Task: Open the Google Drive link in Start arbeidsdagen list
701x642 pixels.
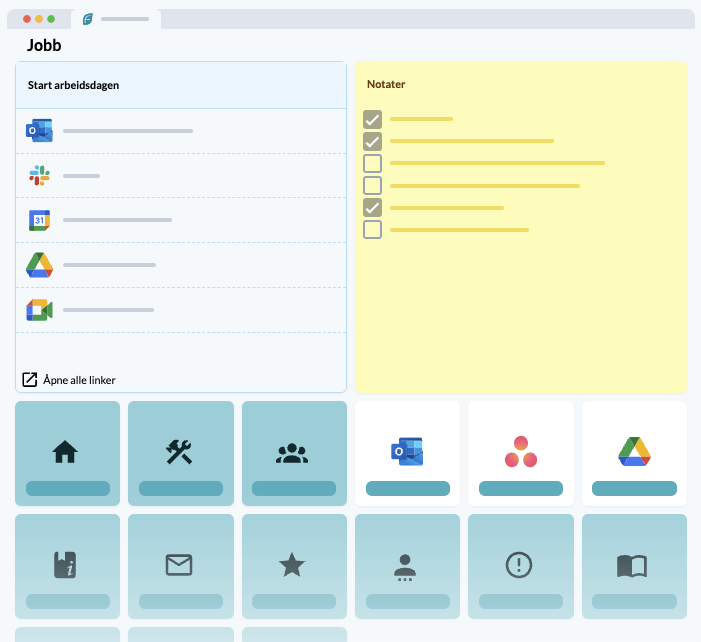Action: (181, 265)
